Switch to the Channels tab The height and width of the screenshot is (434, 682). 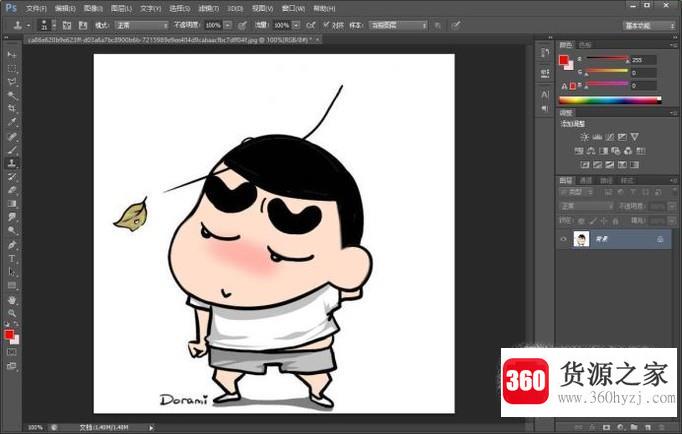click(x=586, y=180)
